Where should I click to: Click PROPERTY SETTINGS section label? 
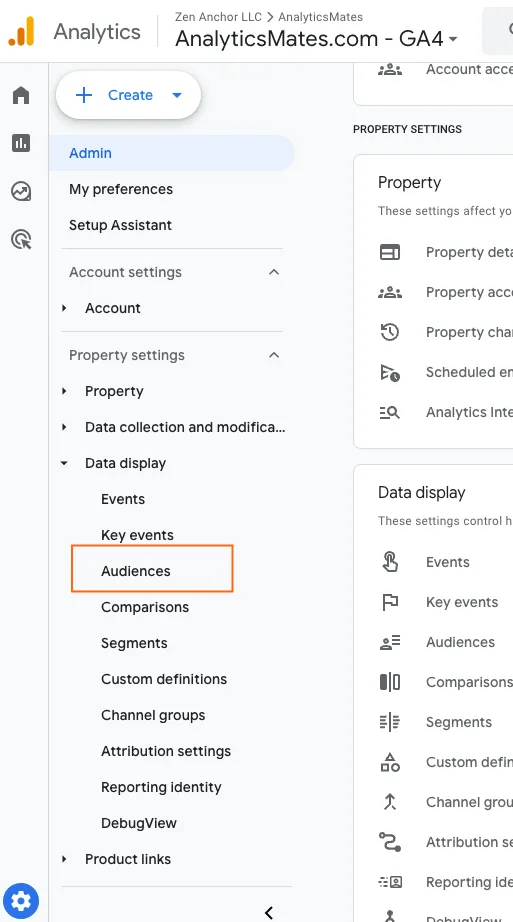point(407,129)
